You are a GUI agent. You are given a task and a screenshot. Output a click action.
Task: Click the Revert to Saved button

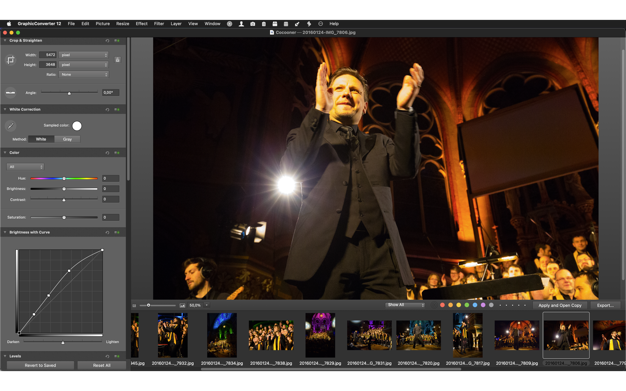[40, 365]
